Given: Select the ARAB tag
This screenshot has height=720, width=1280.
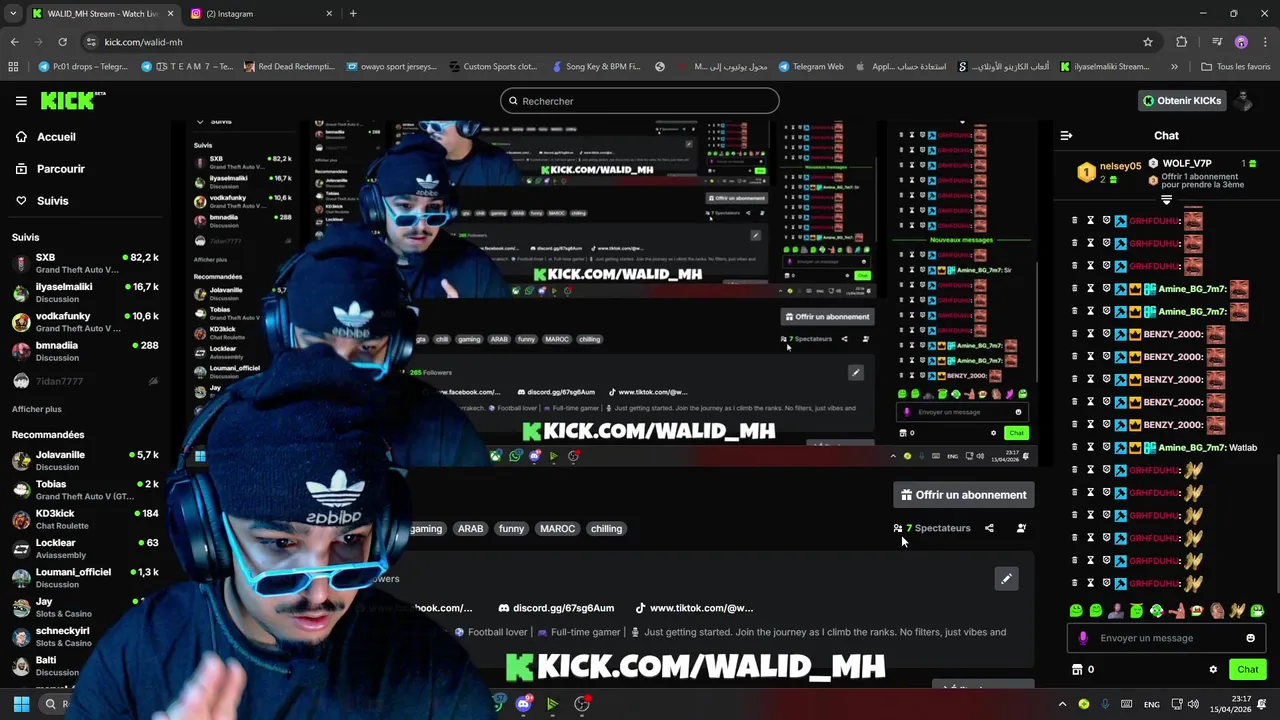Looking at the screenshot, I should pyautogui.click(x=470, y=529).
